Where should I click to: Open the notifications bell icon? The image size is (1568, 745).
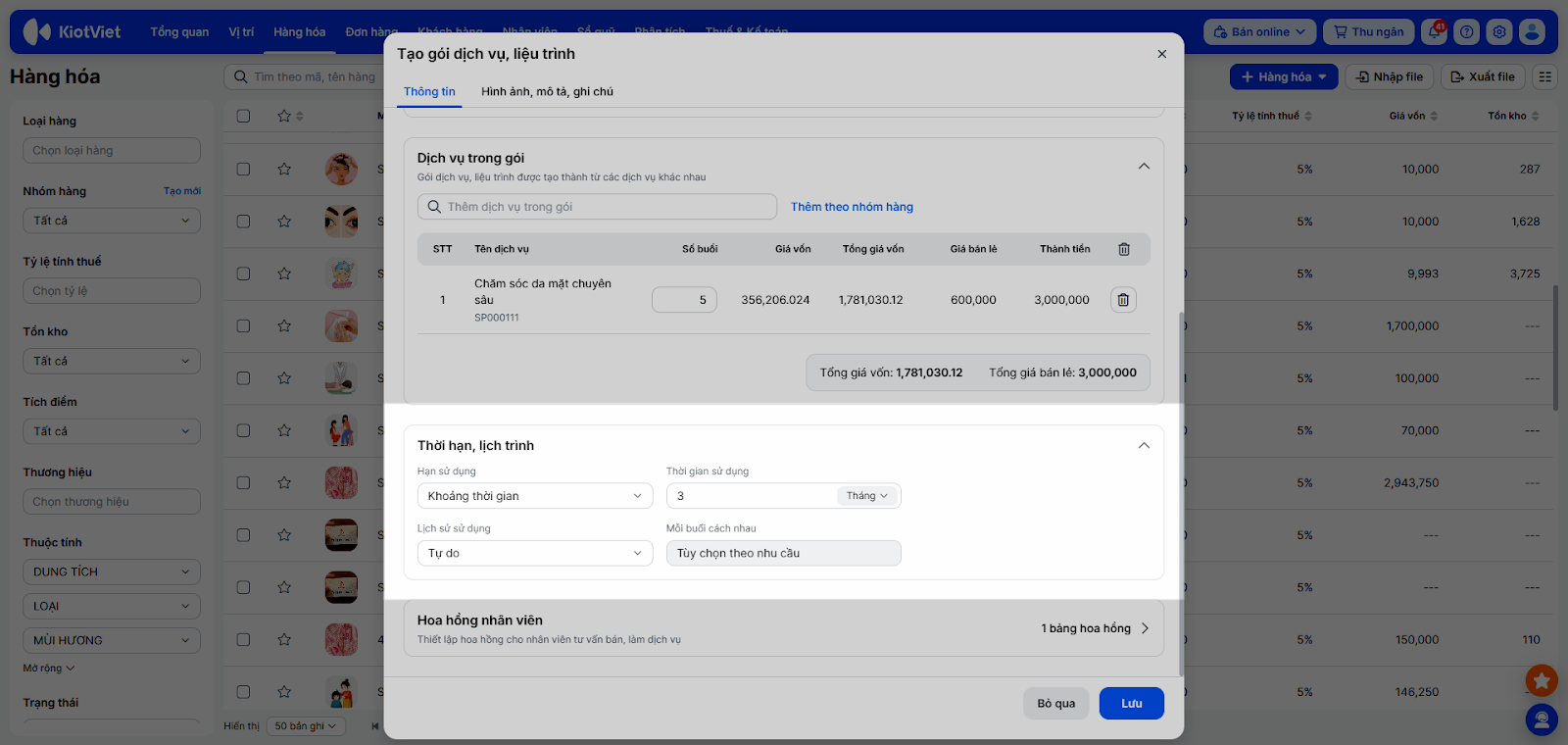click(1435, 31)
